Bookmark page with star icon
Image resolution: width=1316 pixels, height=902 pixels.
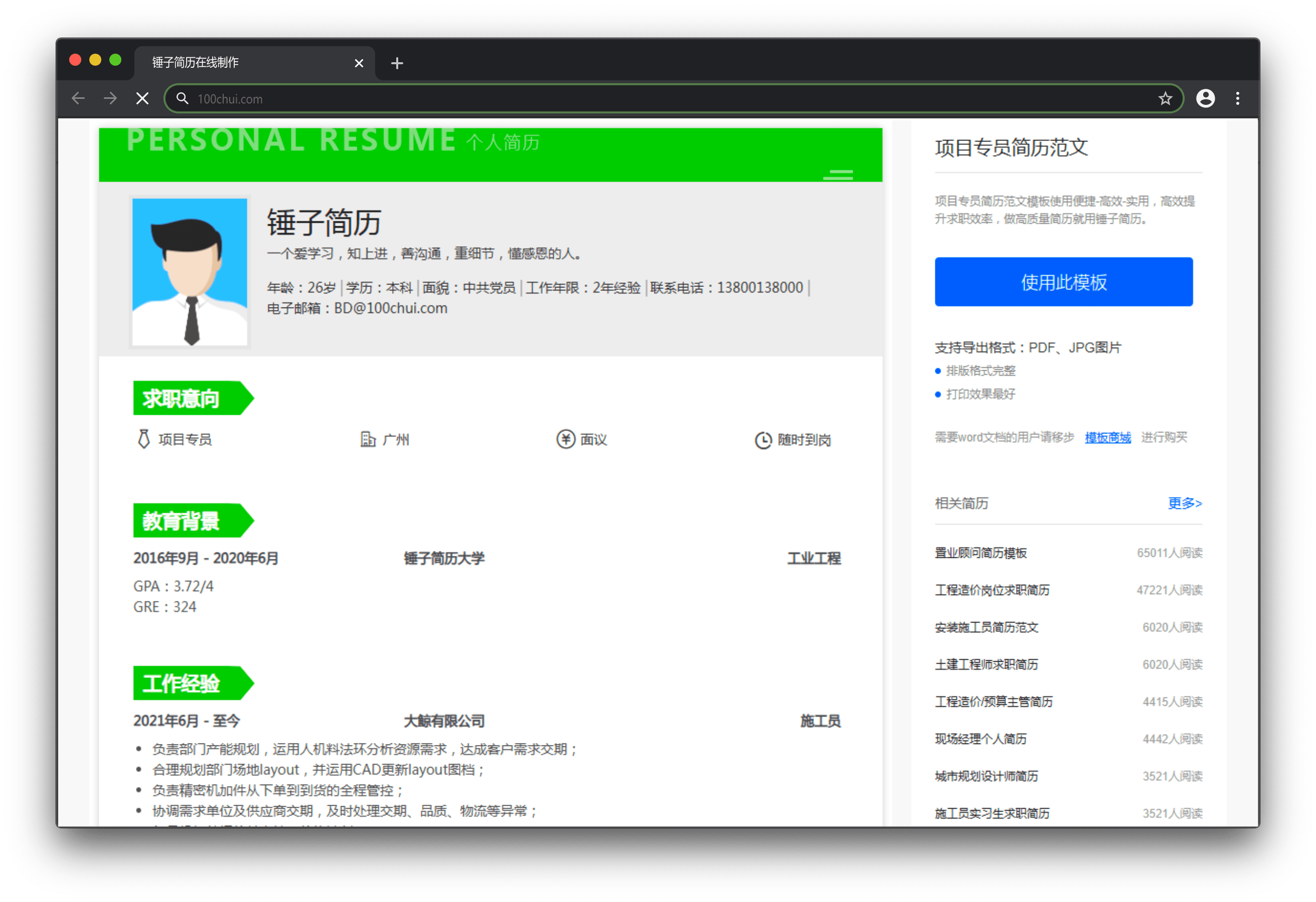tap(1165, 99)
